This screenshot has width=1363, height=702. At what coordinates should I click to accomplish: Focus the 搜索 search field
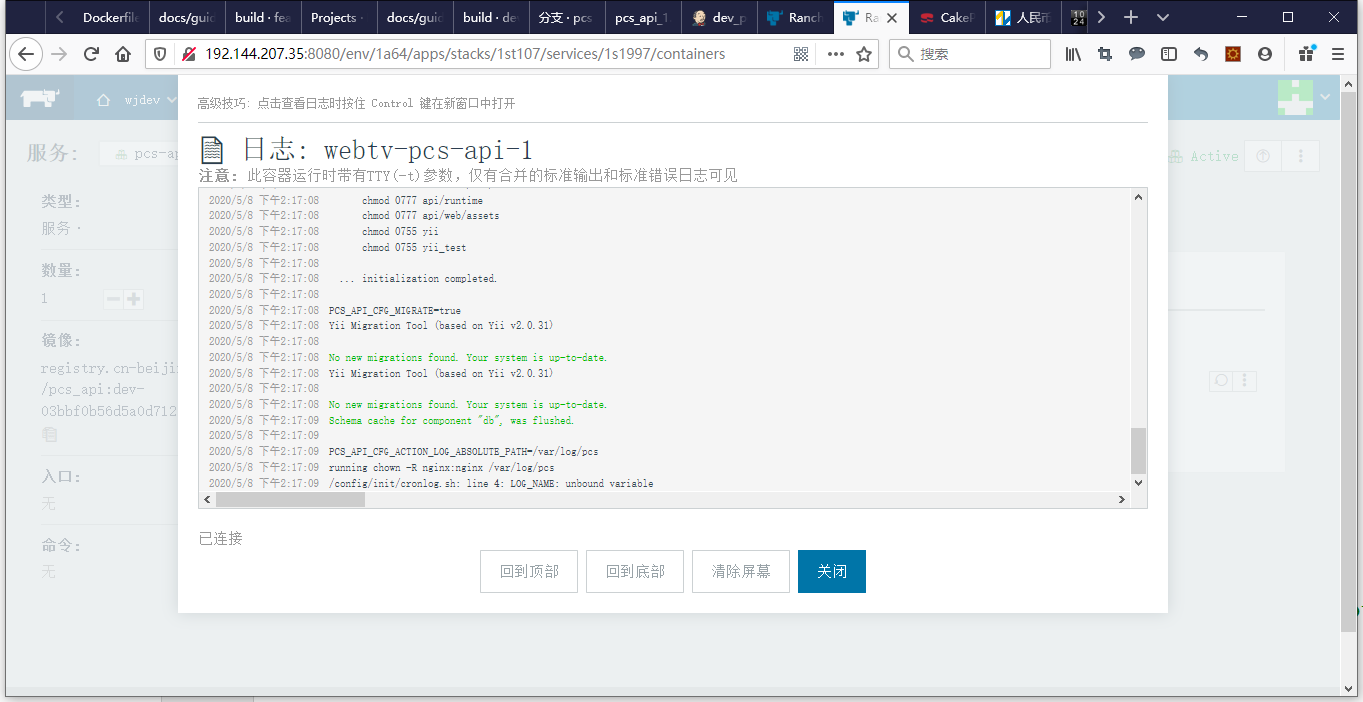(x=970, y=54)
